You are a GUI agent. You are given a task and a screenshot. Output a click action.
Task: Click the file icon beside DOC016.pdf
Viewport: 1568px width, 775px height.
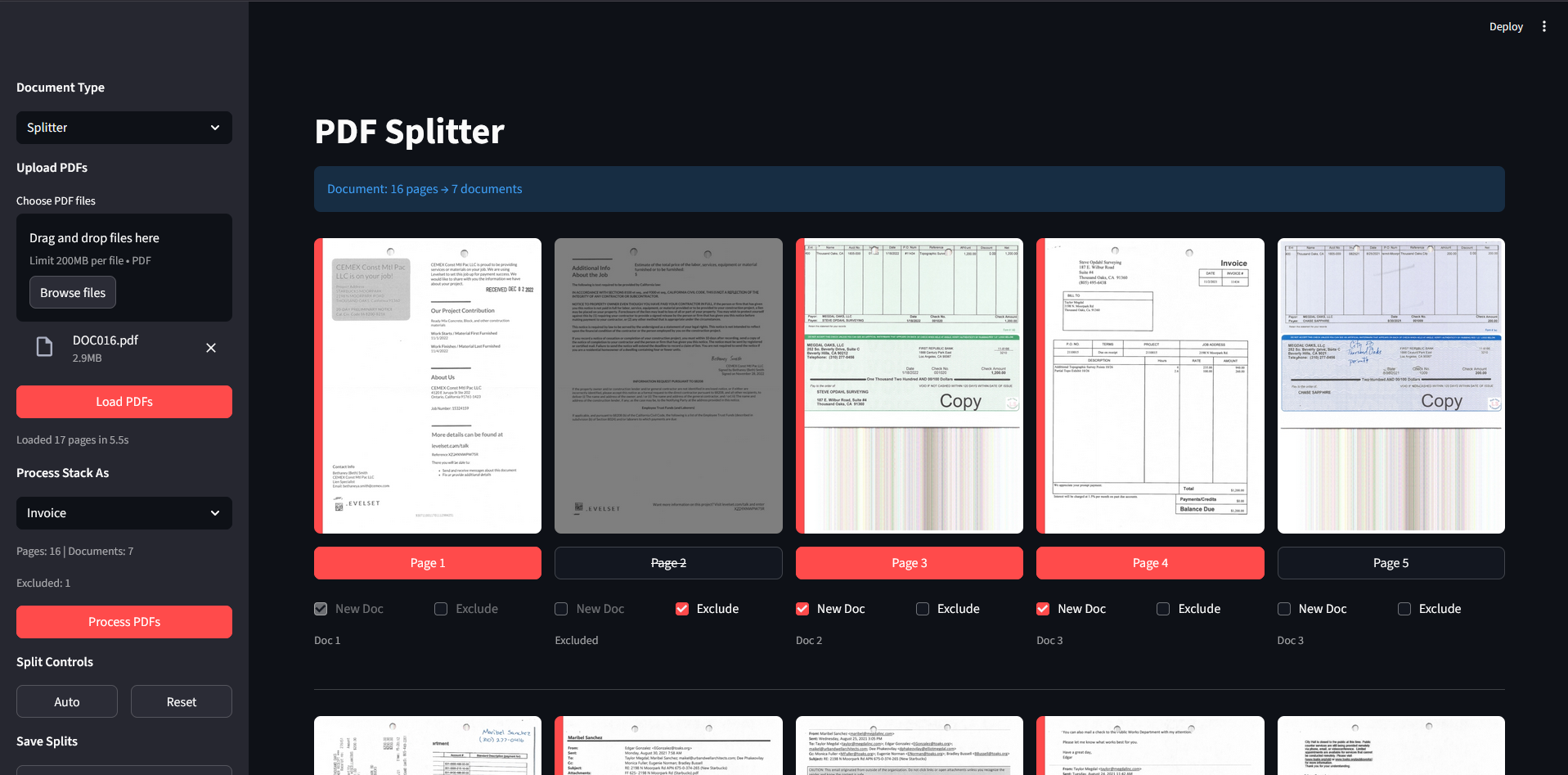click(44, 347)
